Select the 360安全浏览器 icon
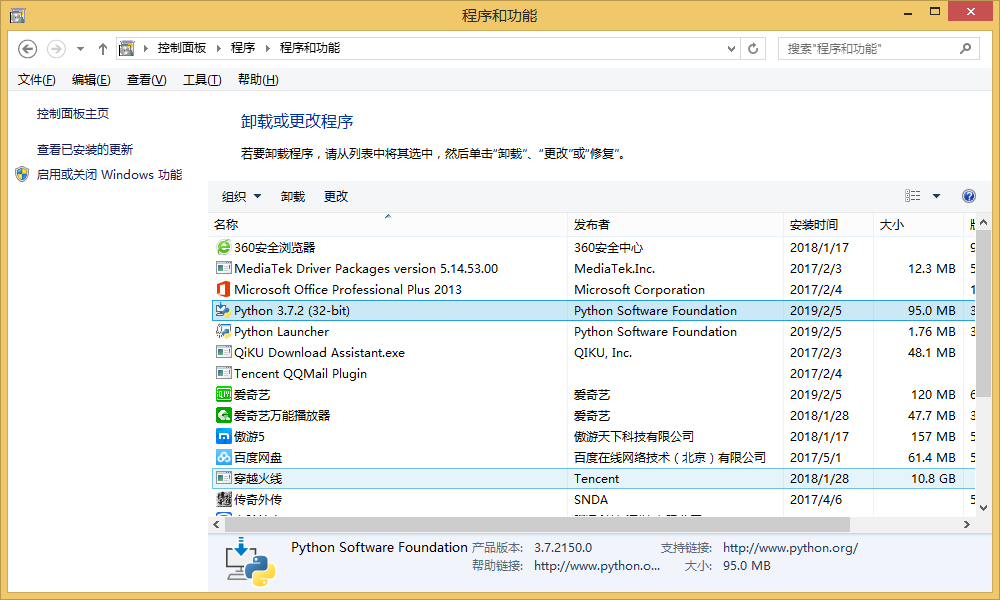The width and height of the screenshot is (1000, 600). pyautogui.click(x=223, y=247)
